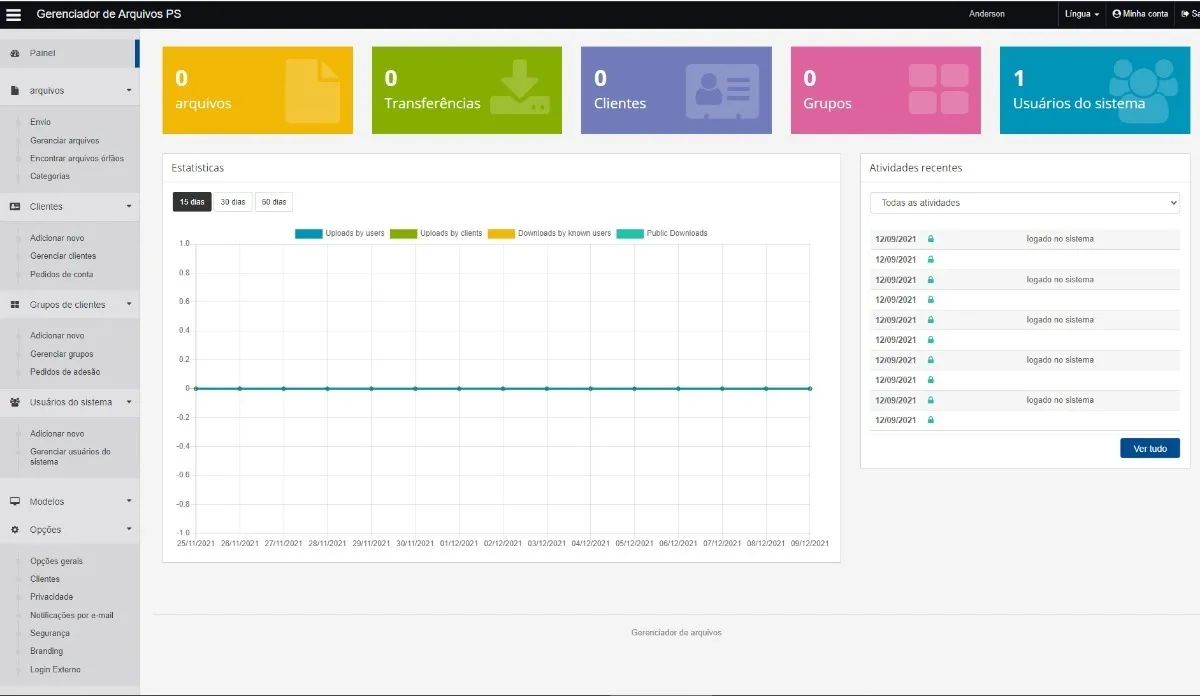Click the Opções gear icon
The image size is (1200, 696).
(x=15, y=529)
